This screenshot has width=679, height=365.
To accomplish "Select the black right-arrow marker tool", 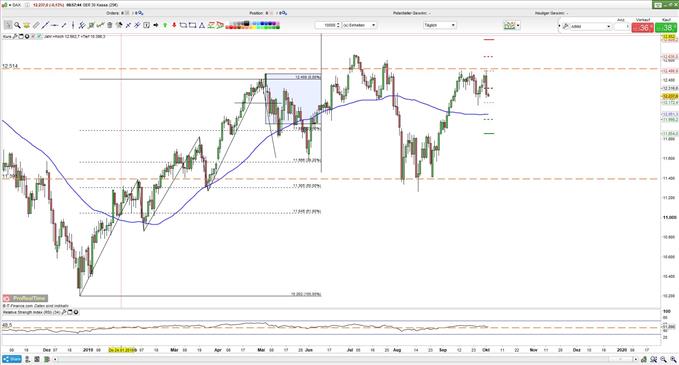I will 155,25.
